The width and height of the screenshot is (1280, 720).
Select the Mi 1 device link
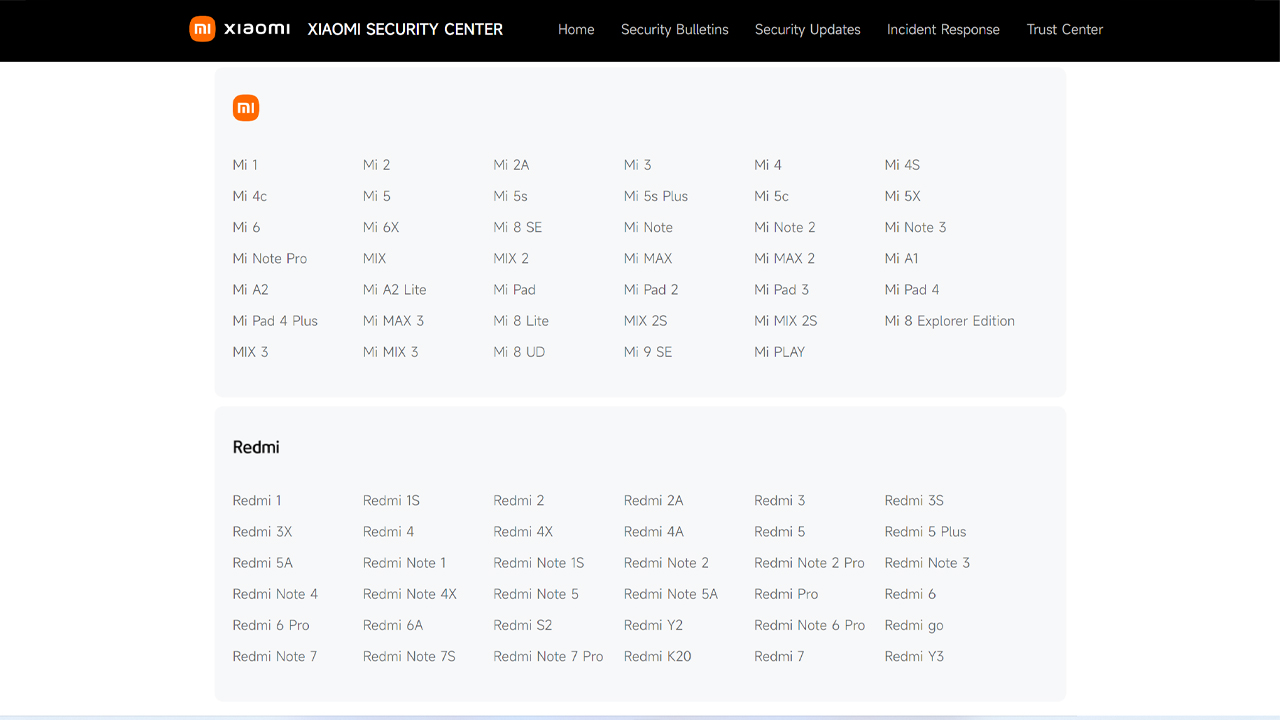point(245,165)
